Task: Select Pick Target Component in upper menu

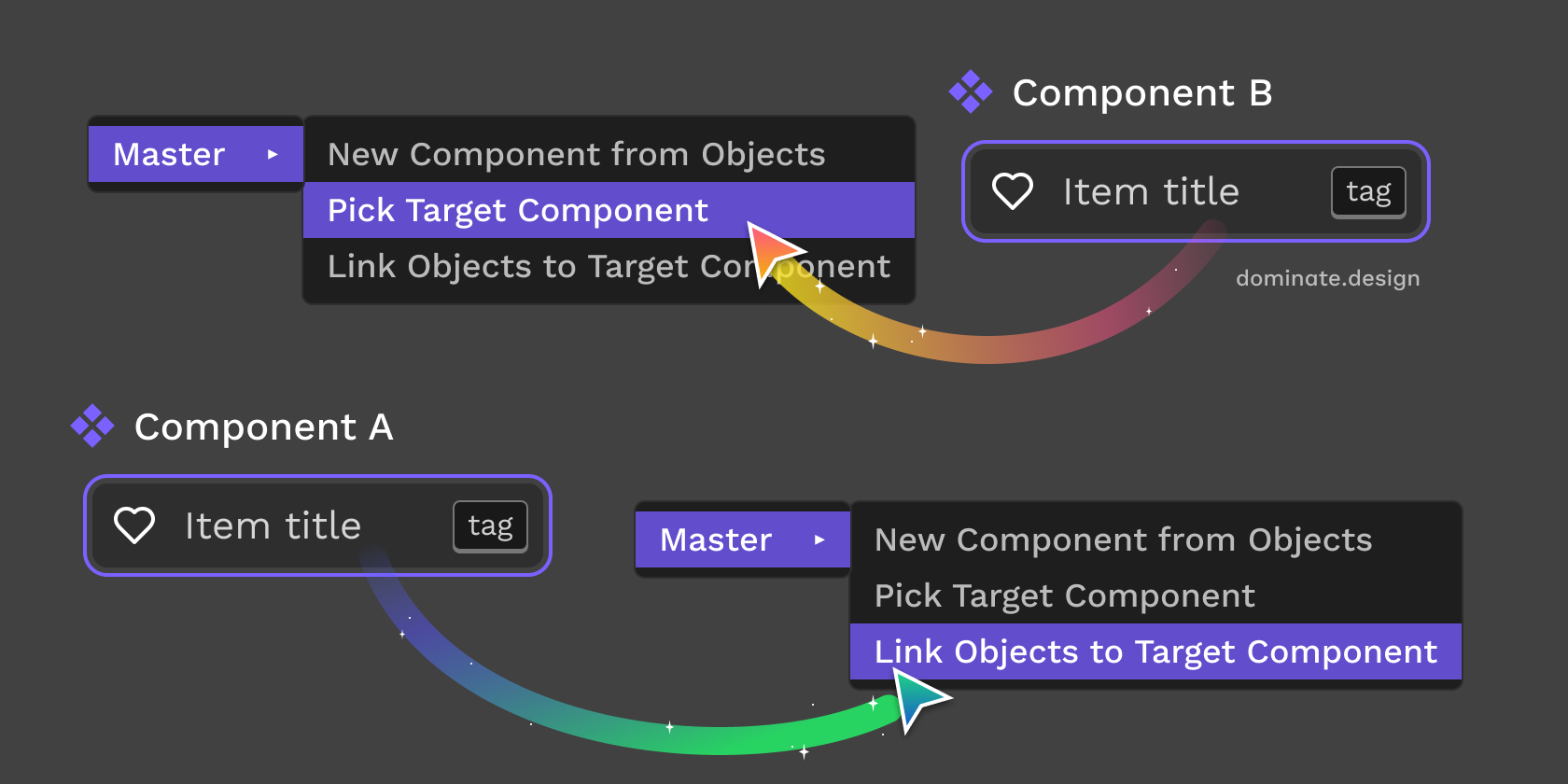Action: click(x=518, y=210)
